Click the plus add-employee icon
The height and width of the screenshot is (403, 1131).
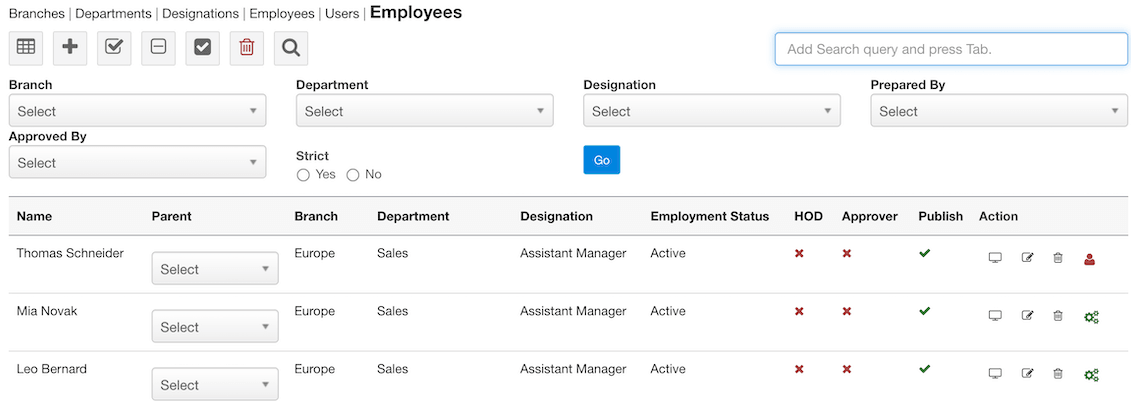point(70,48)
